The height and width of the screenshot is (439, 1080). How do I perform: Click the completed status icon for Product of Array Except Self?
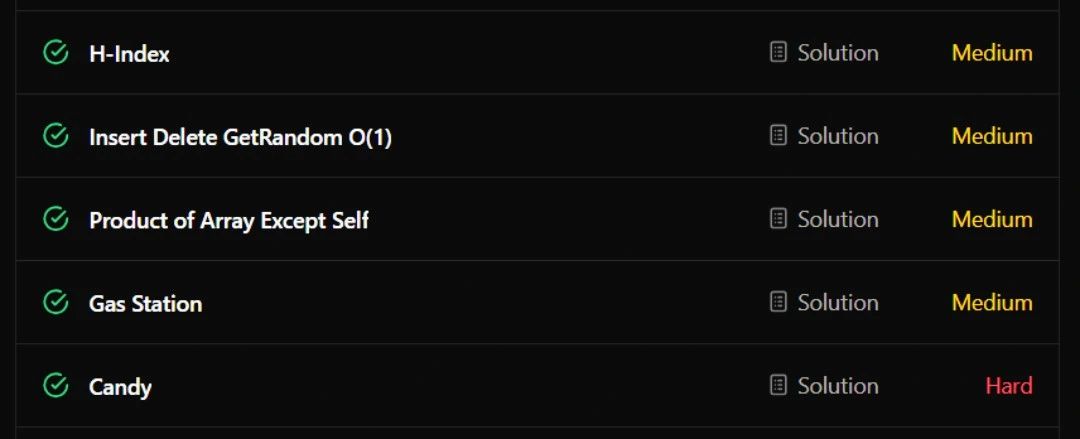tap(56, 219)
